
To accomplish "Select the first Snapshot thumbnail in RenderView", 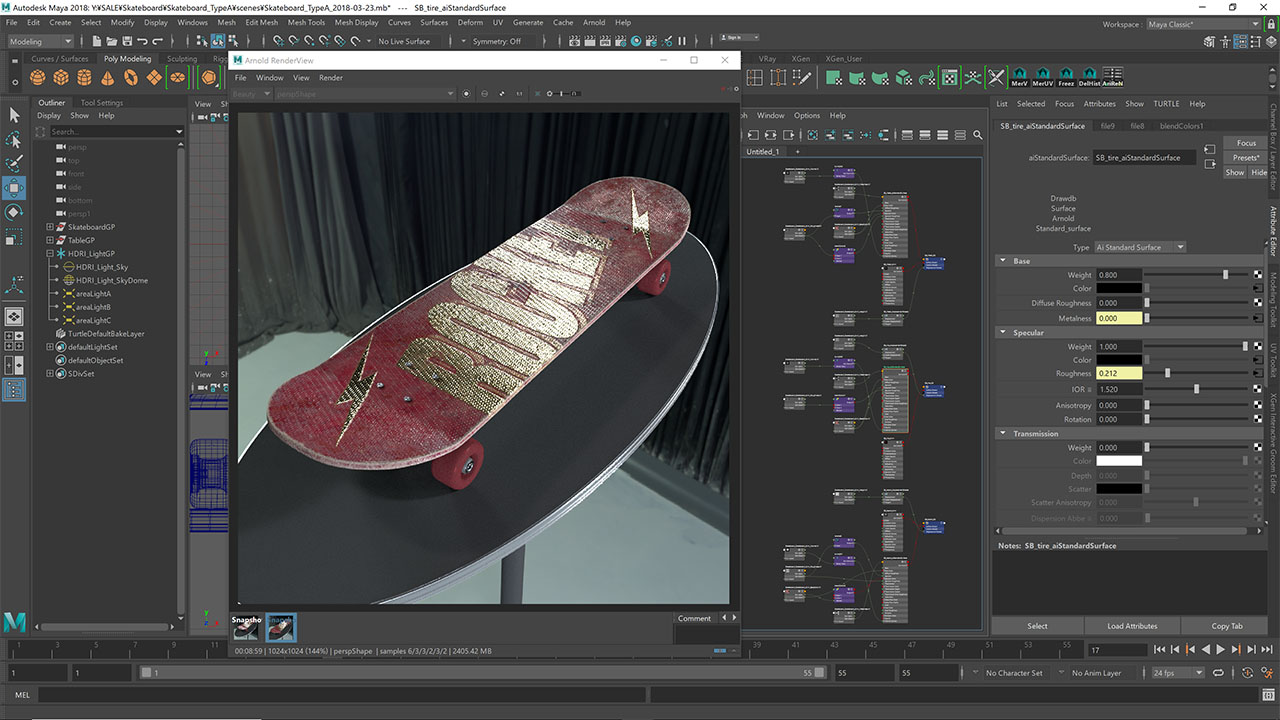I will tap(247, 627).
